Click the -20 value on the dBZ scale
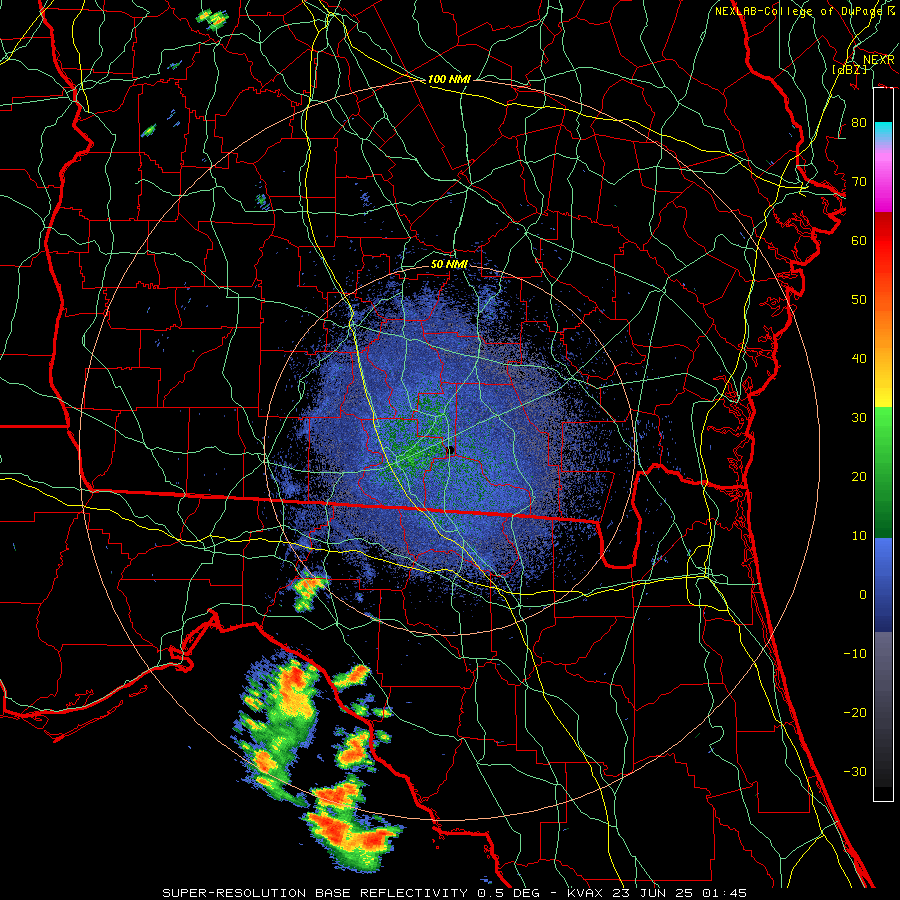900x900 pixels. (855, 712)
